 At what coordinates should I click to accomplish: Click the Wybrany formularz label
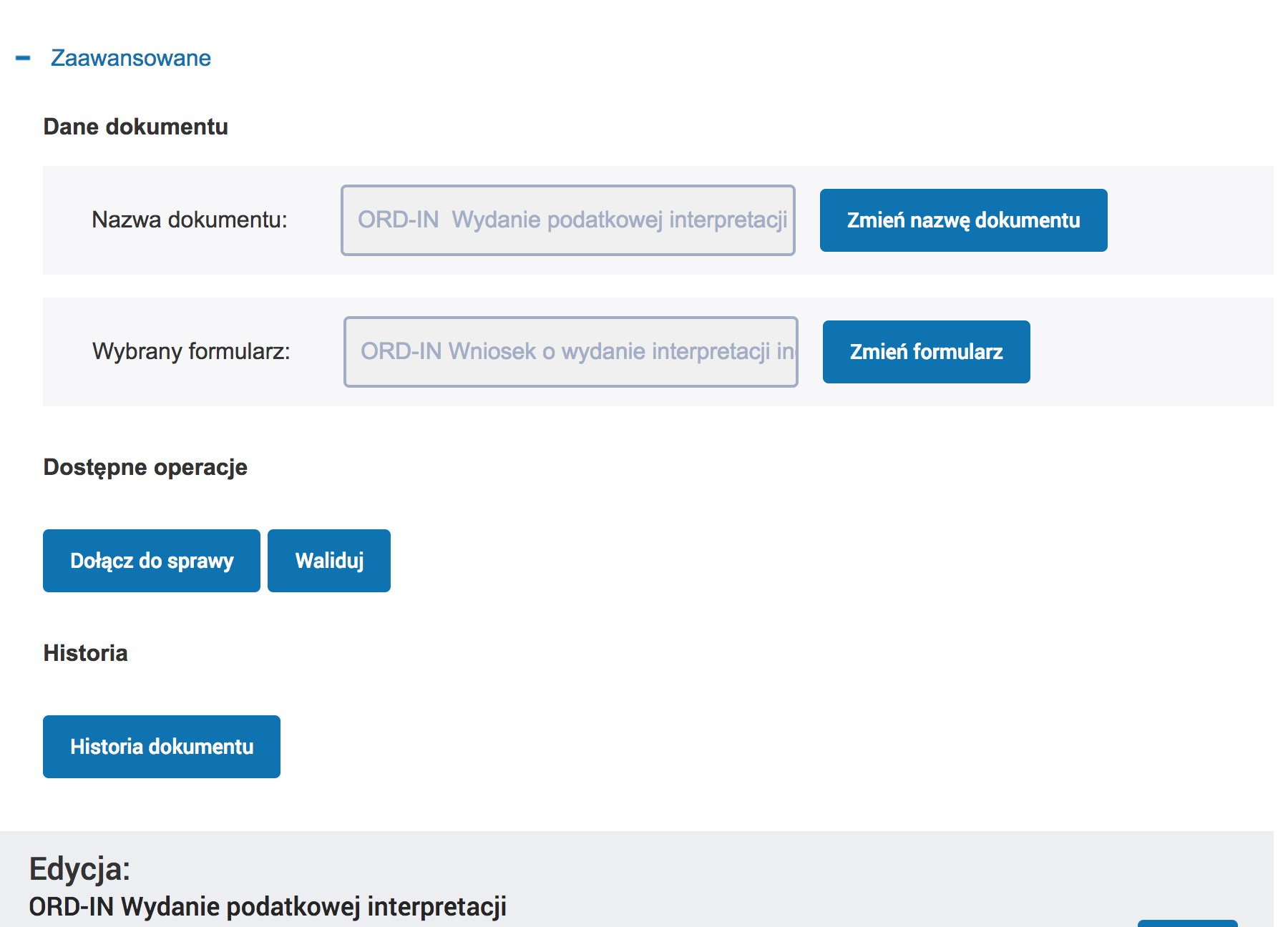pos(191,351)
